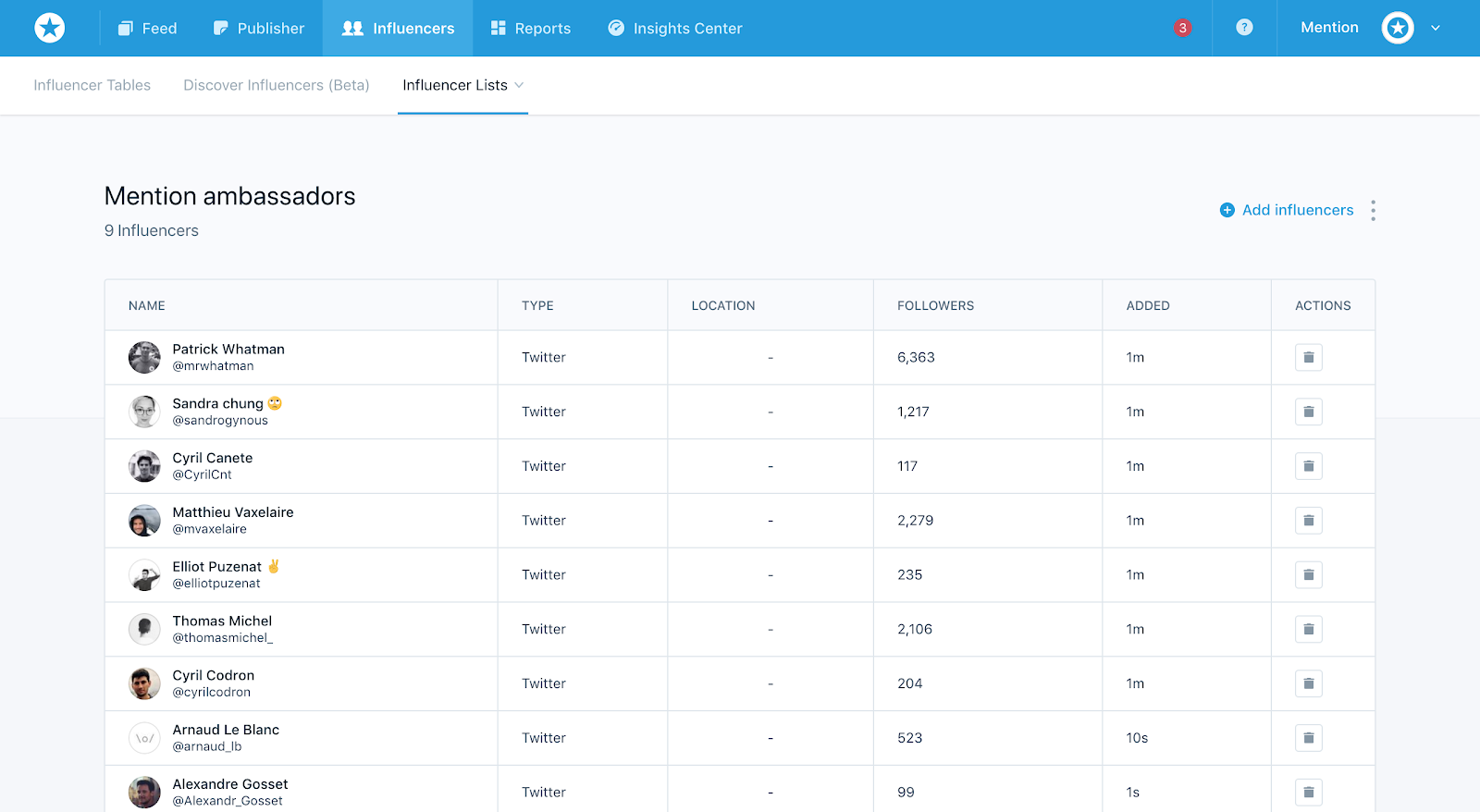1480x812 pixels.
Task: Expand the account dropdown chevron
Action: 1436,28
